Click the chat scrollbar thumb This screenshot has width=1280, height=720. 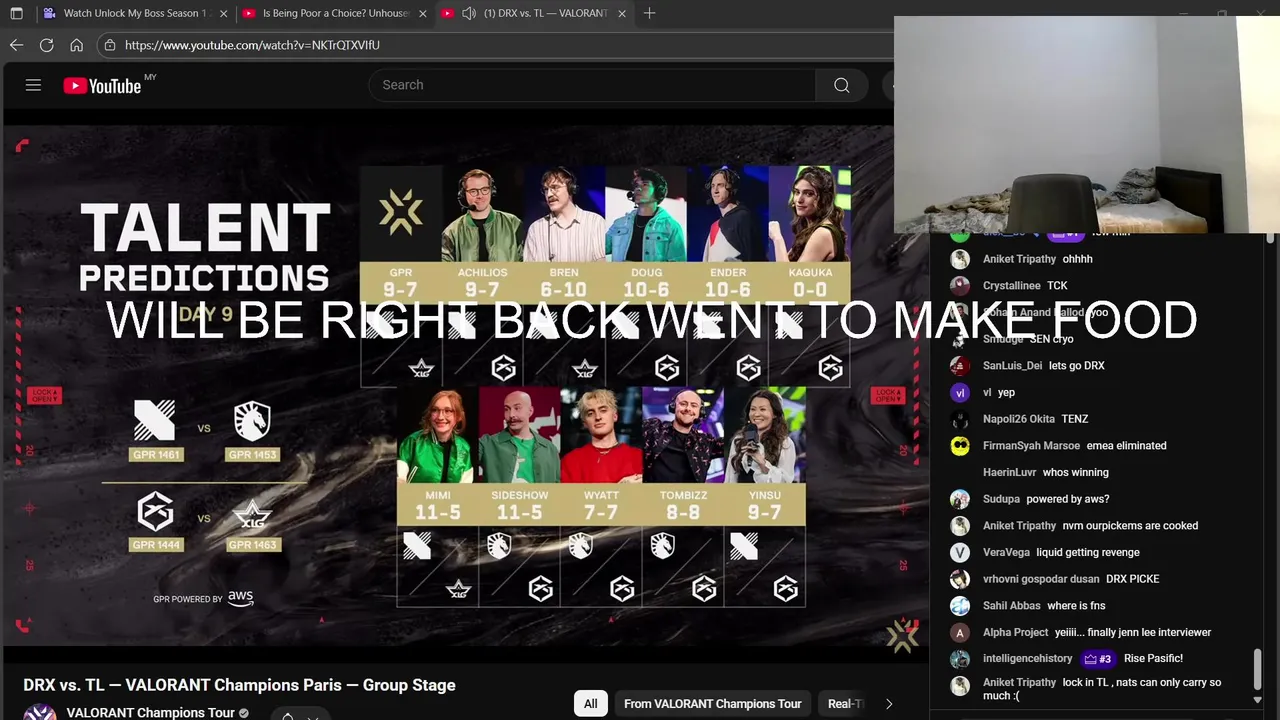(1258, 668)
